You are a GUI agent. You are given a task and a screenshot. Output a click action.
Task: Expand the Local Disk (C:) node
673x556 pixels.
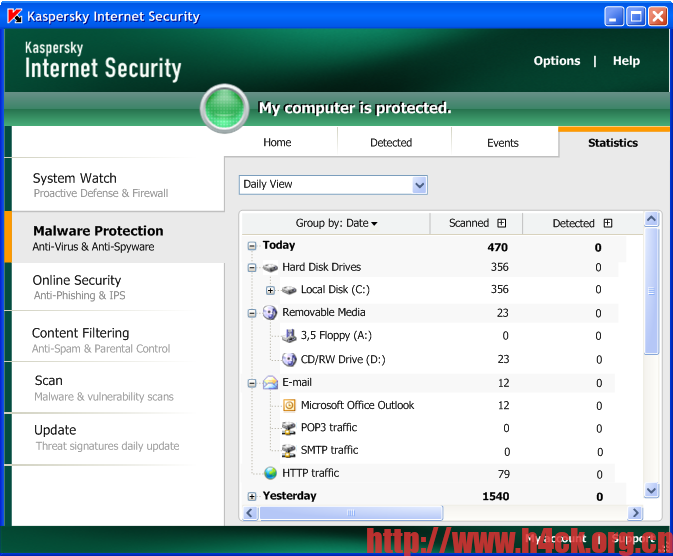coord(270,291)
